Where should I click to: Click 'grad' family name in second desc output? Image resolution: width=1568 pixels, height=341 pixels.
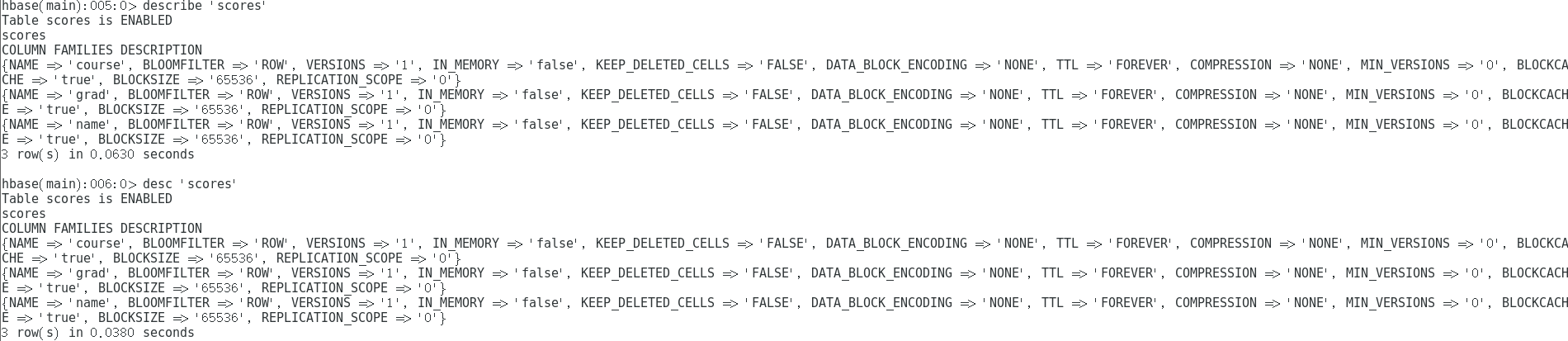[x=91, y=273]
